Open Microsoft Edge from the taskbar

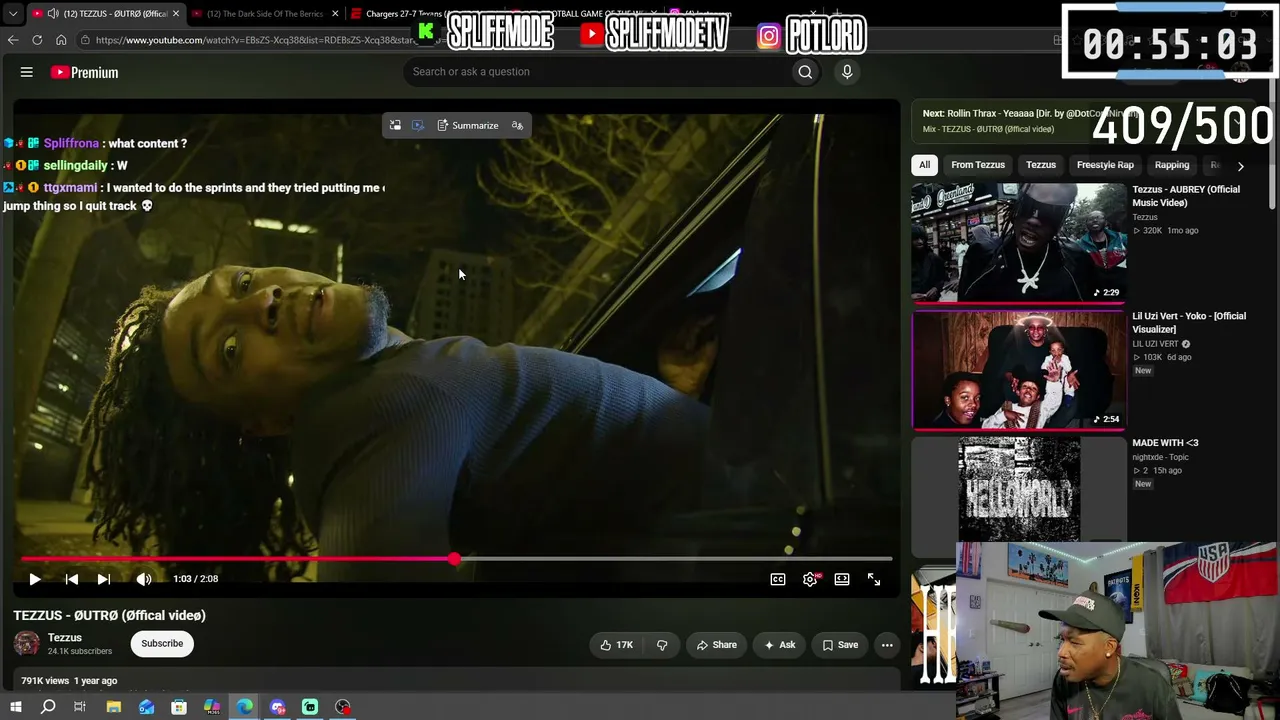pyautogui.click(x=245, y=708)
